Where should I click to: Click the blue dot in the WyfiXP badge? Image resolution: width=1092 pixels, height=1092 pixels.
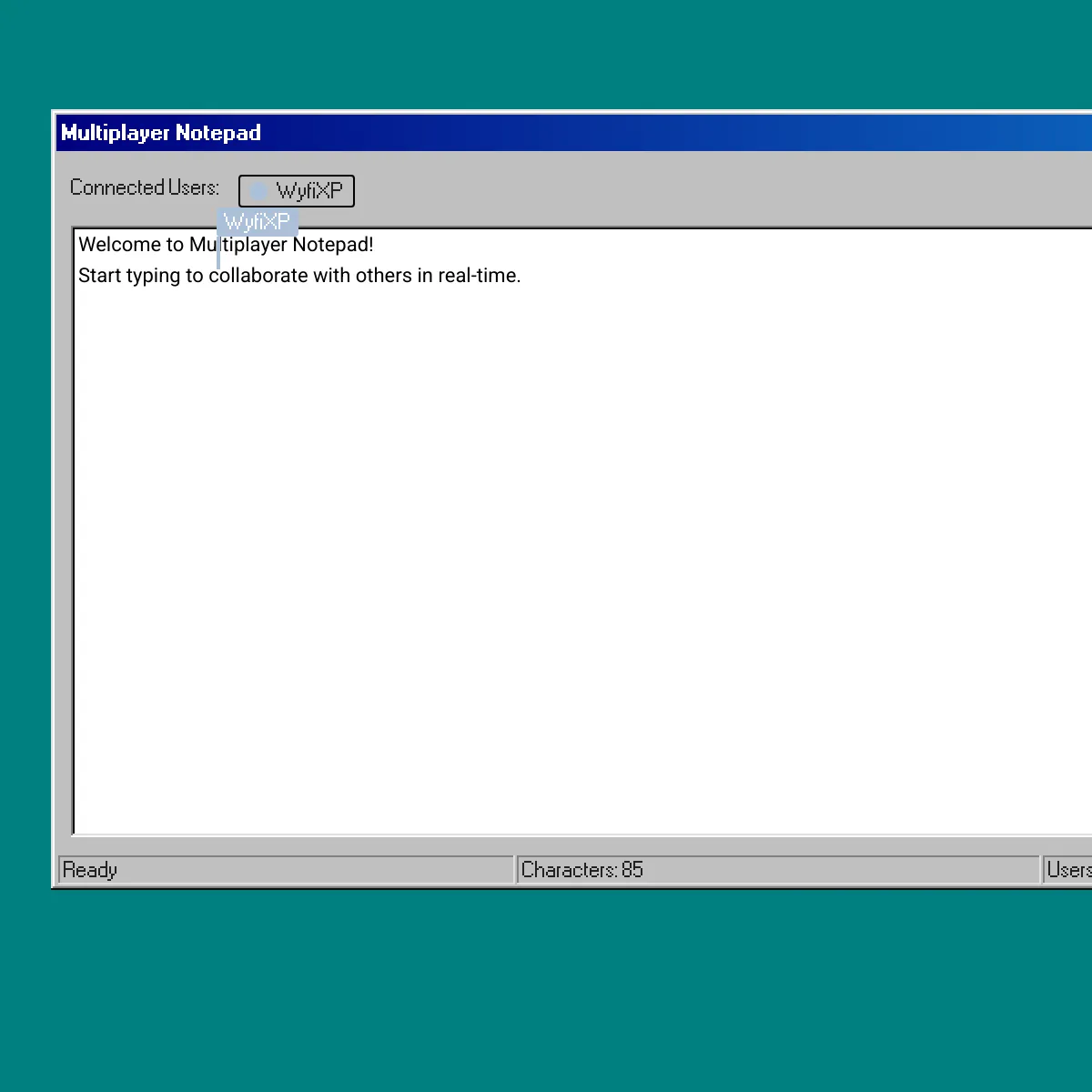coord(258,191)
